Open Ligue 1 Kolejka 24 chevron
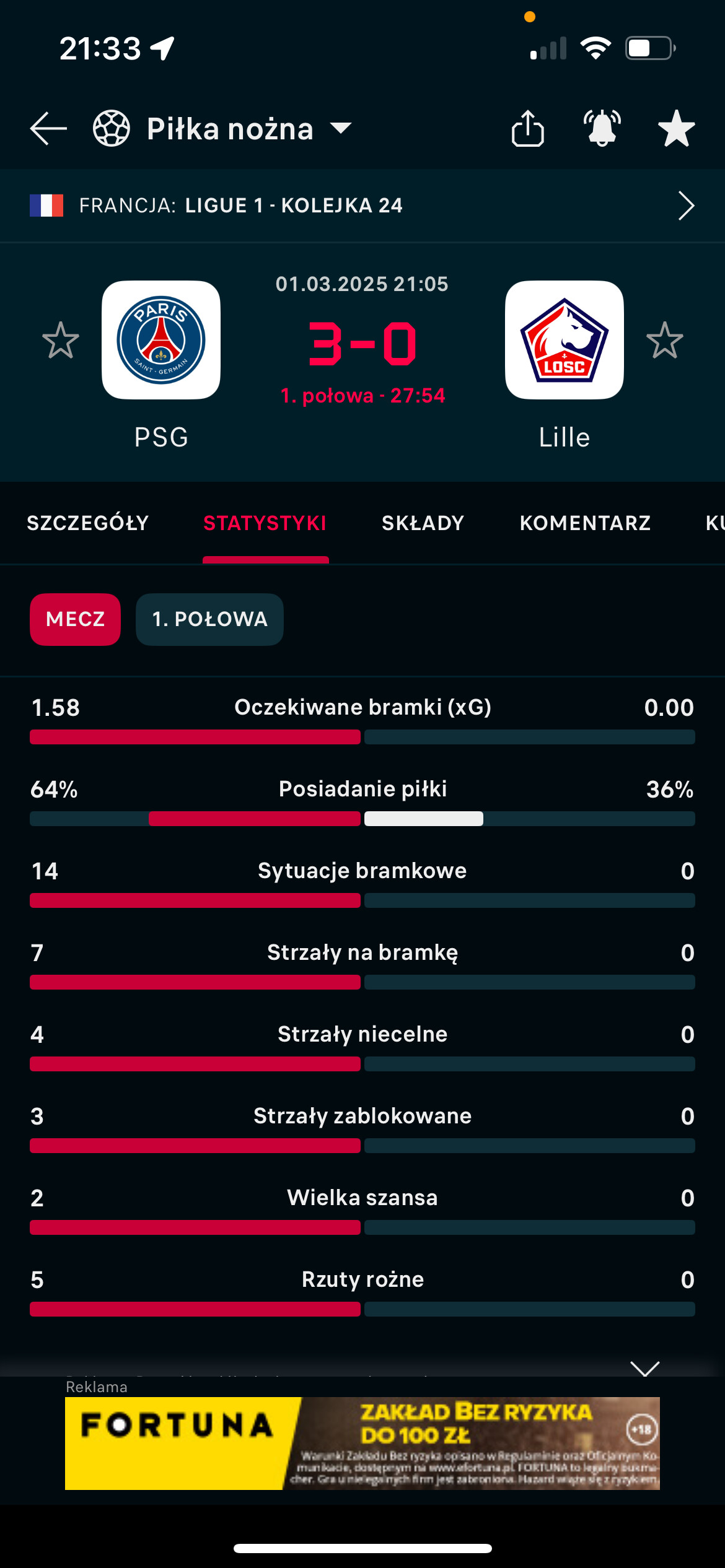This screenshot has width=725, height=1568. (686, 206)
